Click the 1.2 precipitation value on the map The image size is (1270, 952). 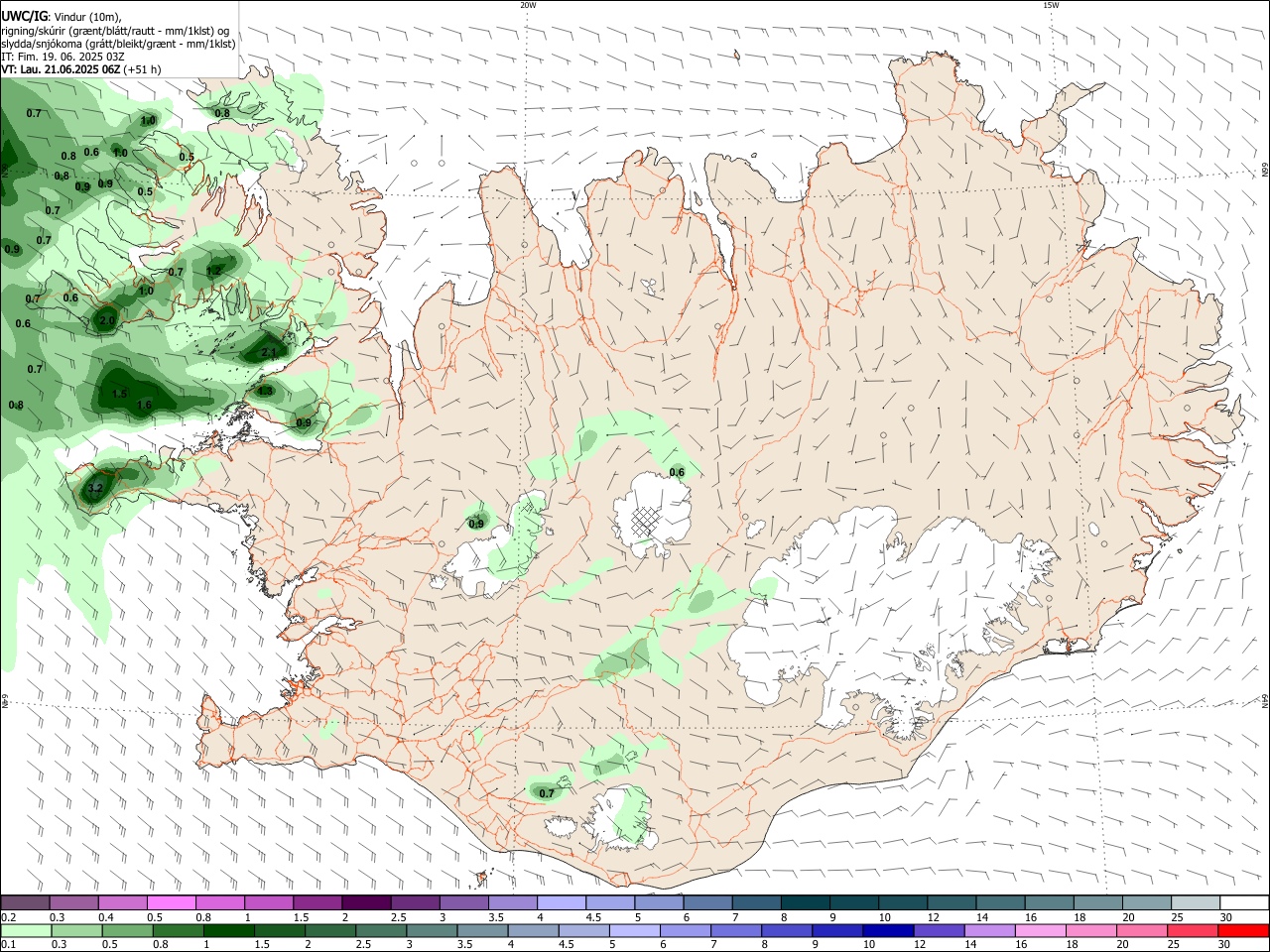tap(213, 270)
